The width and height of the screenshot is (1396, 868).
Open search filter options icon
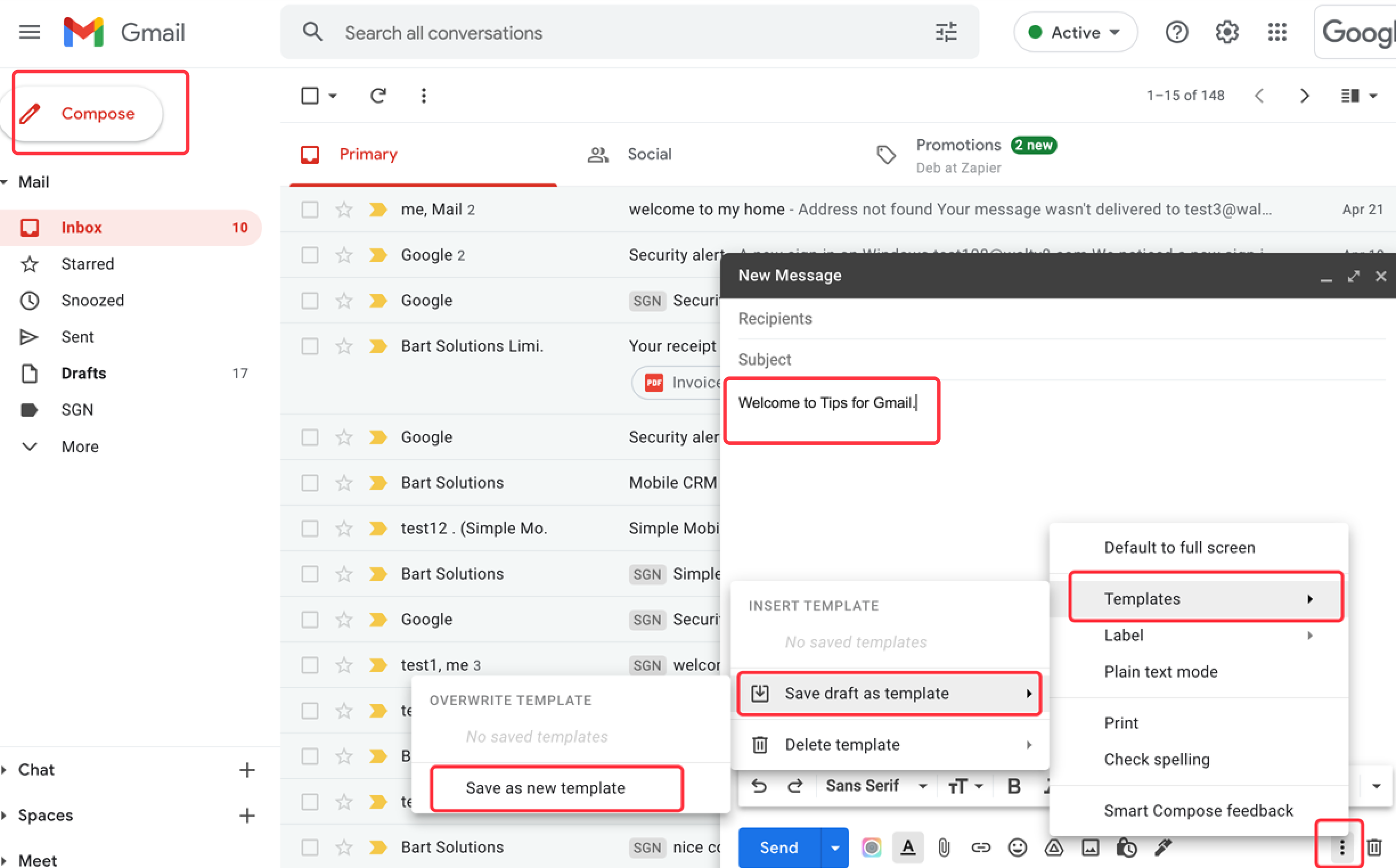coord(946,32)
